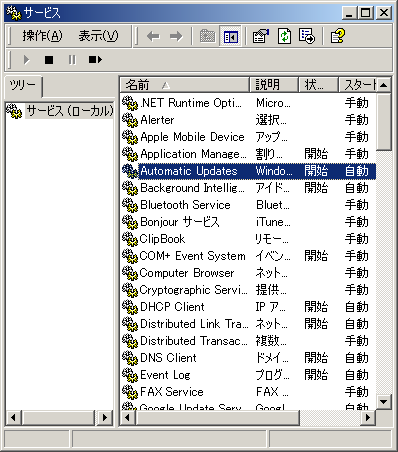Toggle the console tree show/hide icon
Image resolution: width=398 pixels, height=452 pixels.
click(x=231, y=36)
